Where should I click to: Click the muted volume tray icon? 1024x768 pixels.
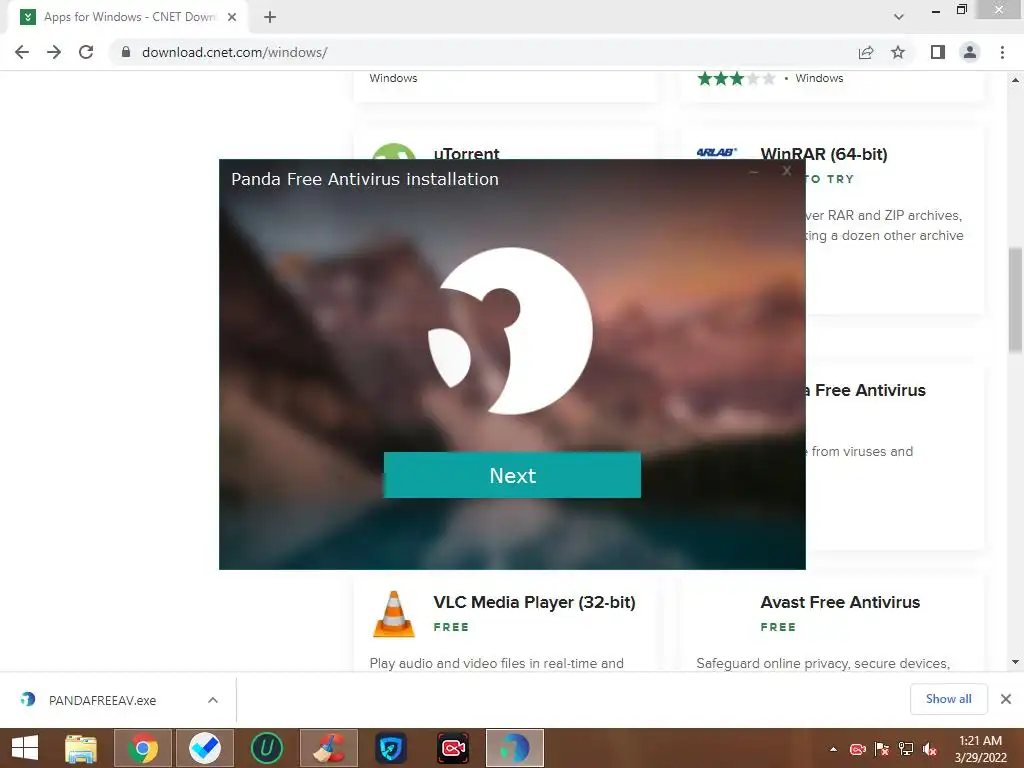tap(930, 749)
